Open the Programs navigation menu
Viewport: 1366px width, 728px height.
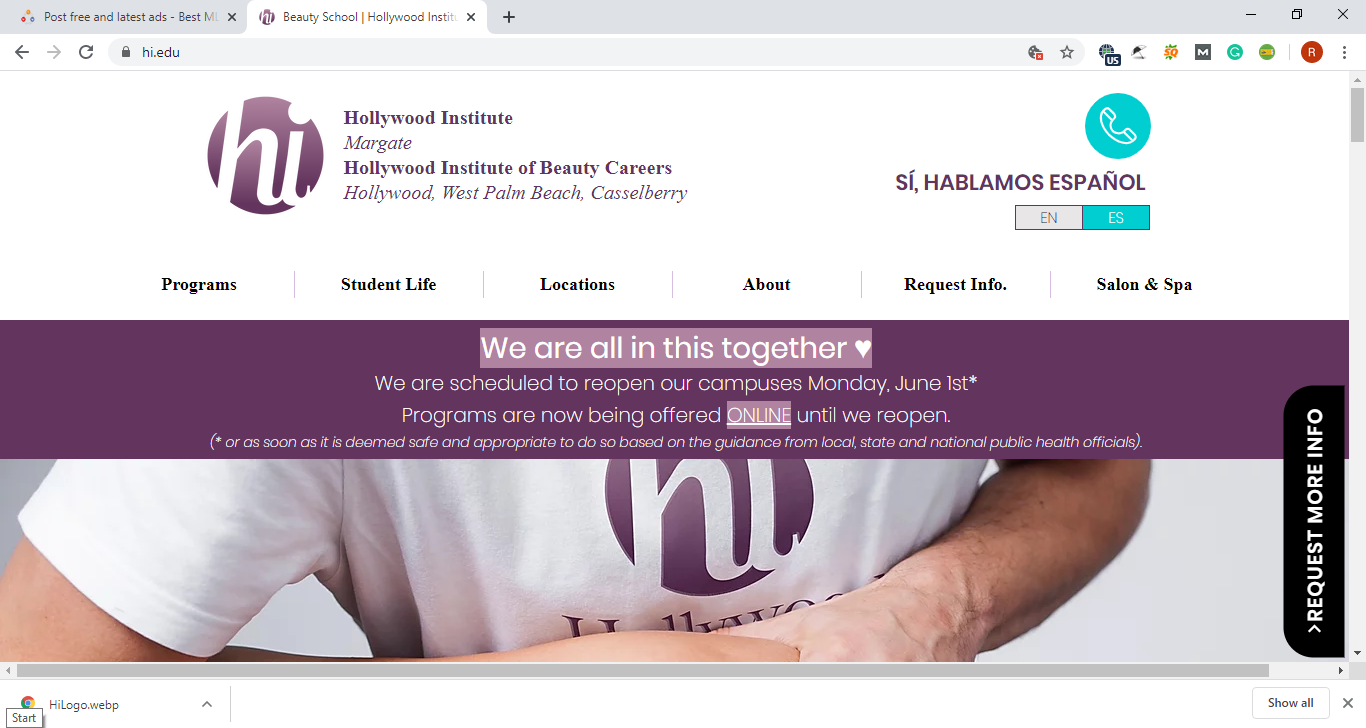199,284
